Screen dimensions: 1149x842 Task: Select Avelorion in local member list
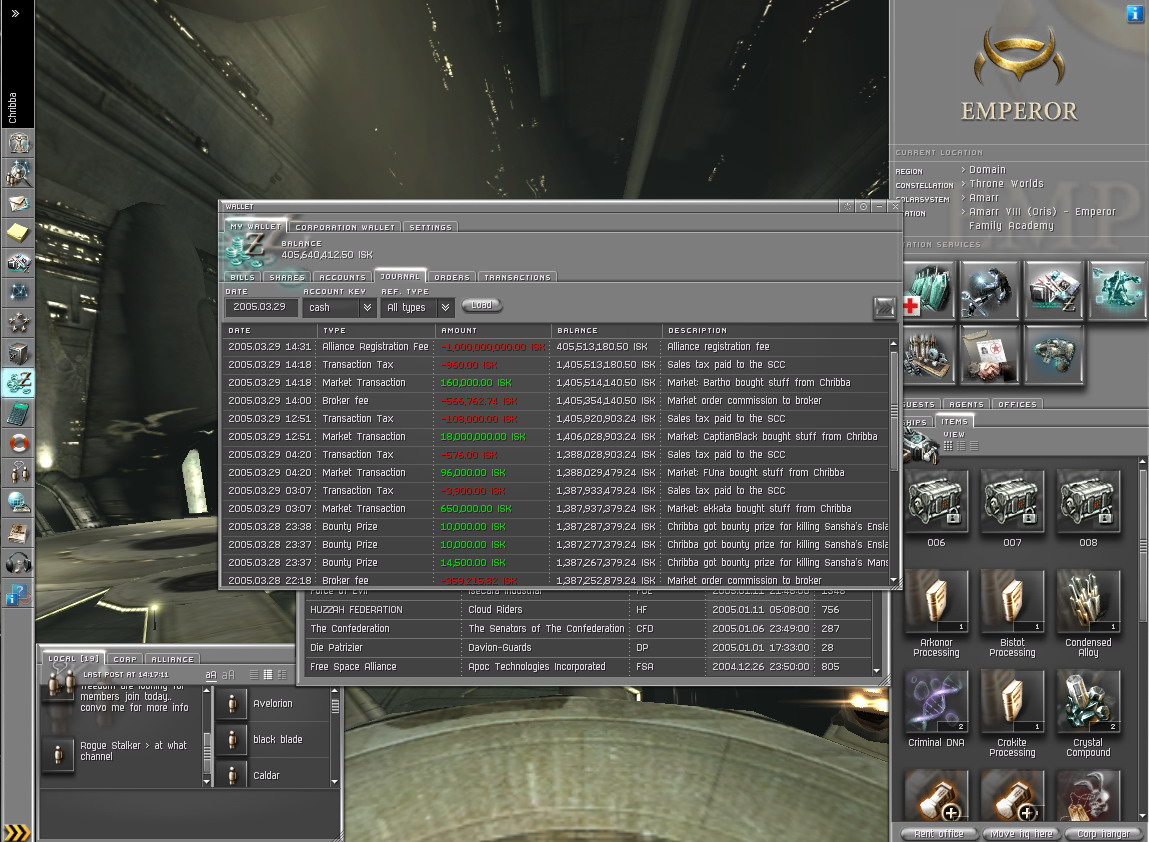click(273, 703)
